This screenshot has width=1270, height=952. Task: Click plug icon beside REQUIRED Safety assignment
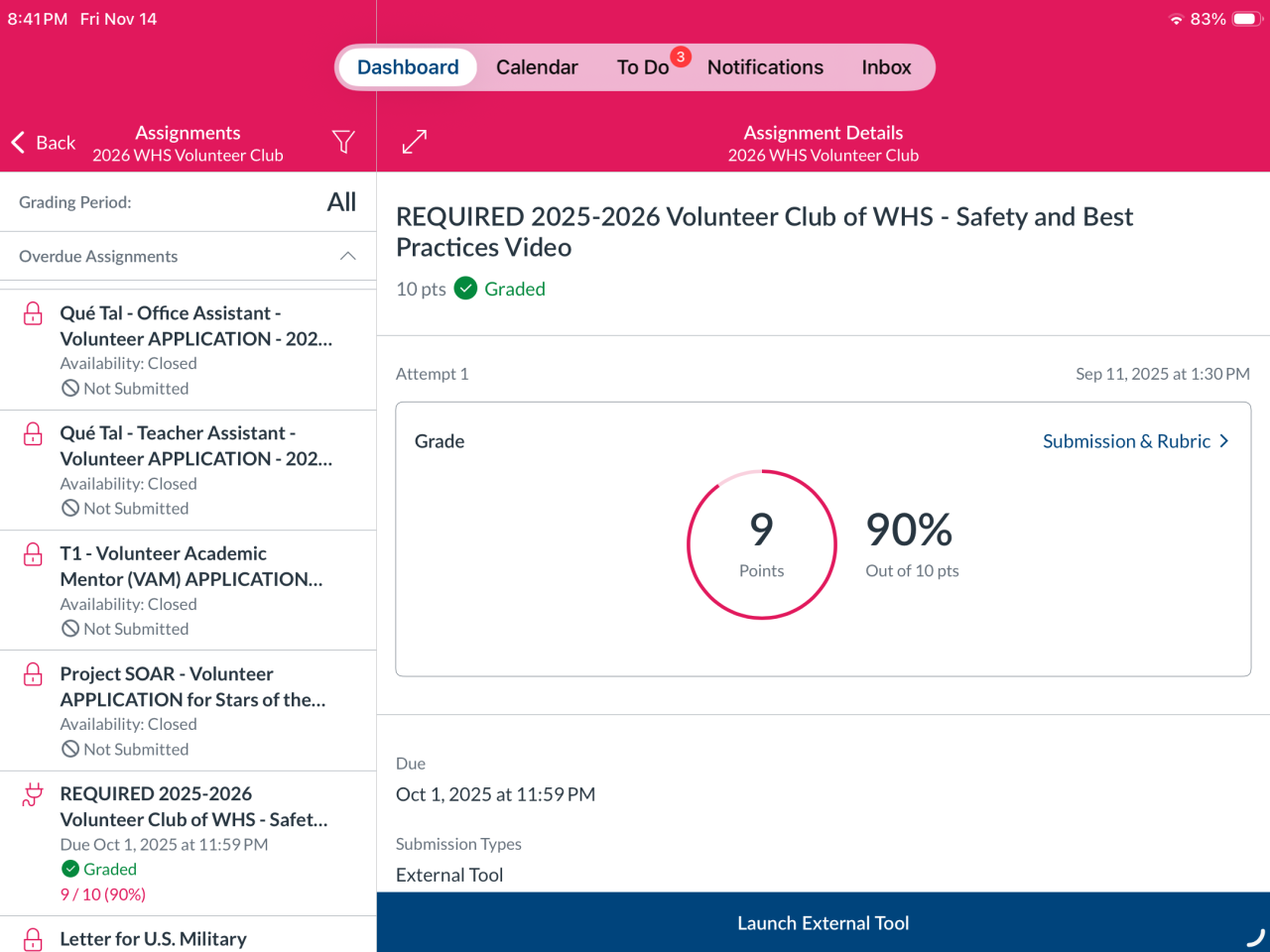(33, 794)
